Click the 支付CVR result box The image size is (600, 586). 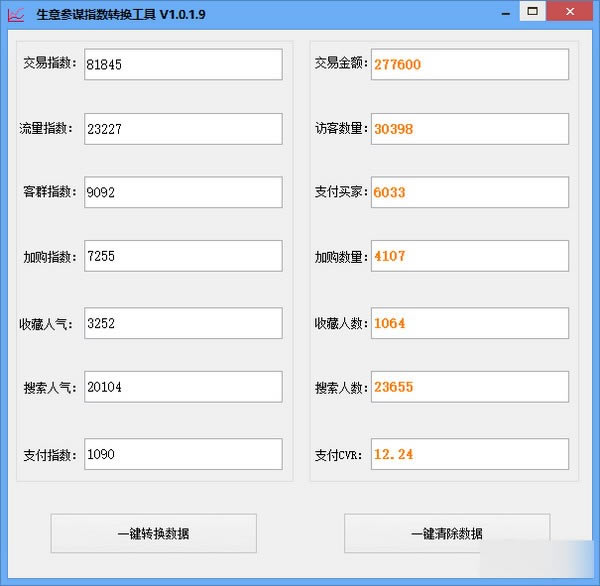pyautogui.click(x=469, y=454)
